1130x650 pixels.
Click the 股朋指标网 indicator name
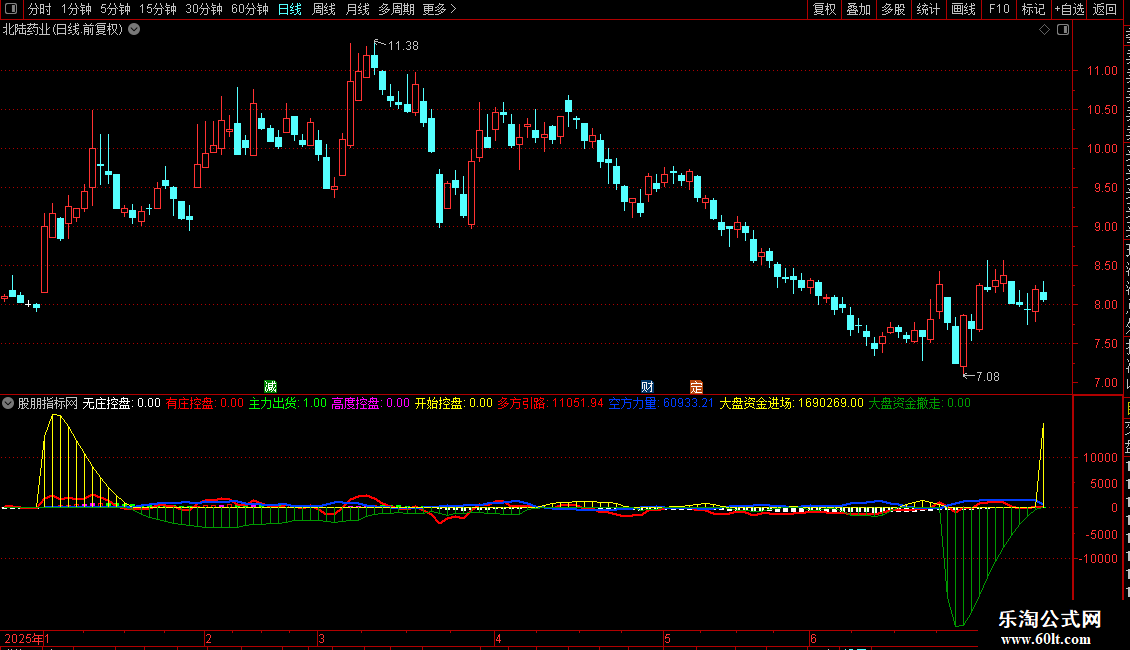pos(48,404)
